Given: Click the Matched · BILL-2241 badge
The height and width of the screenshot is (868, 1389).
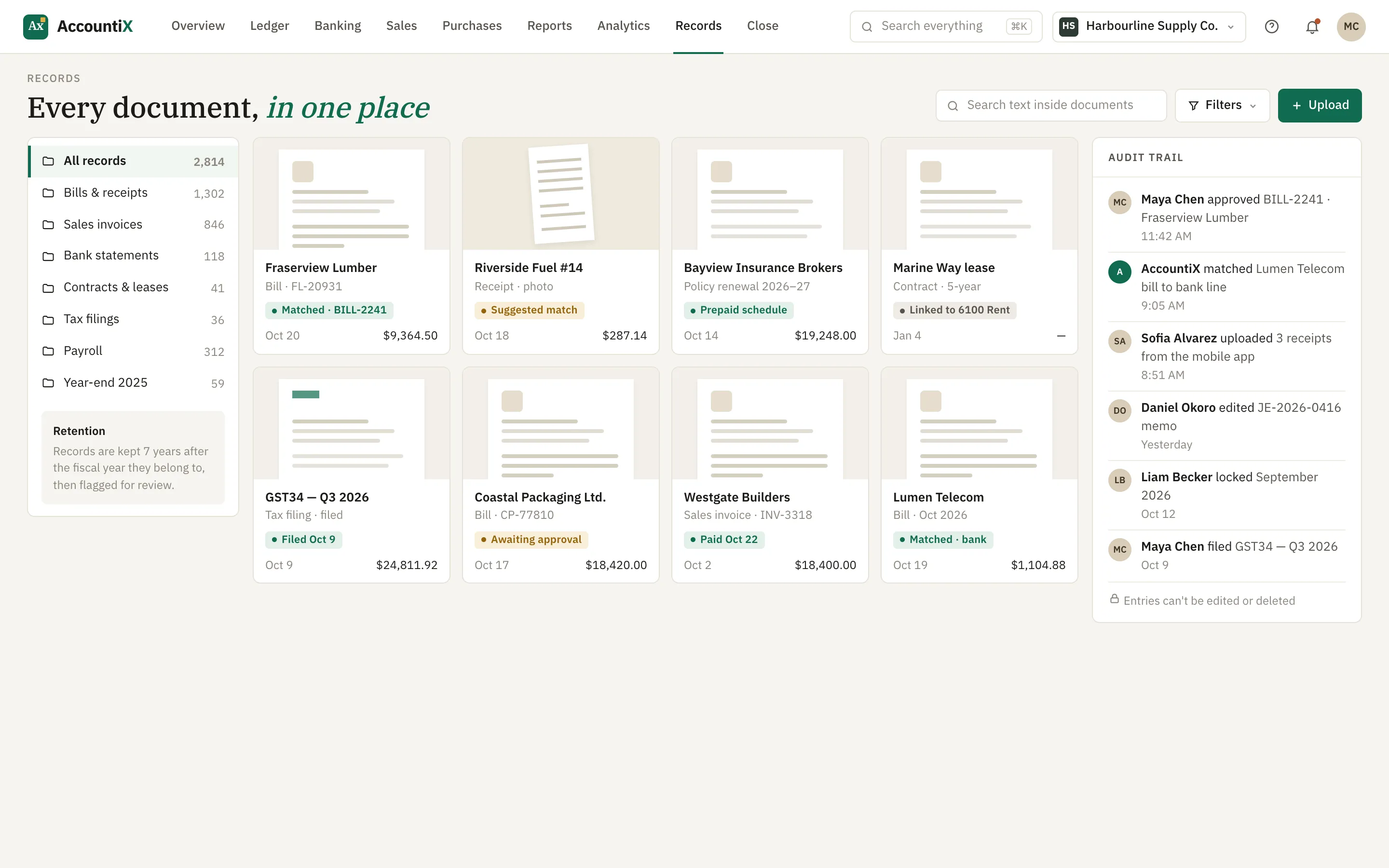Looking at the screenshot, I should (329, 311).
